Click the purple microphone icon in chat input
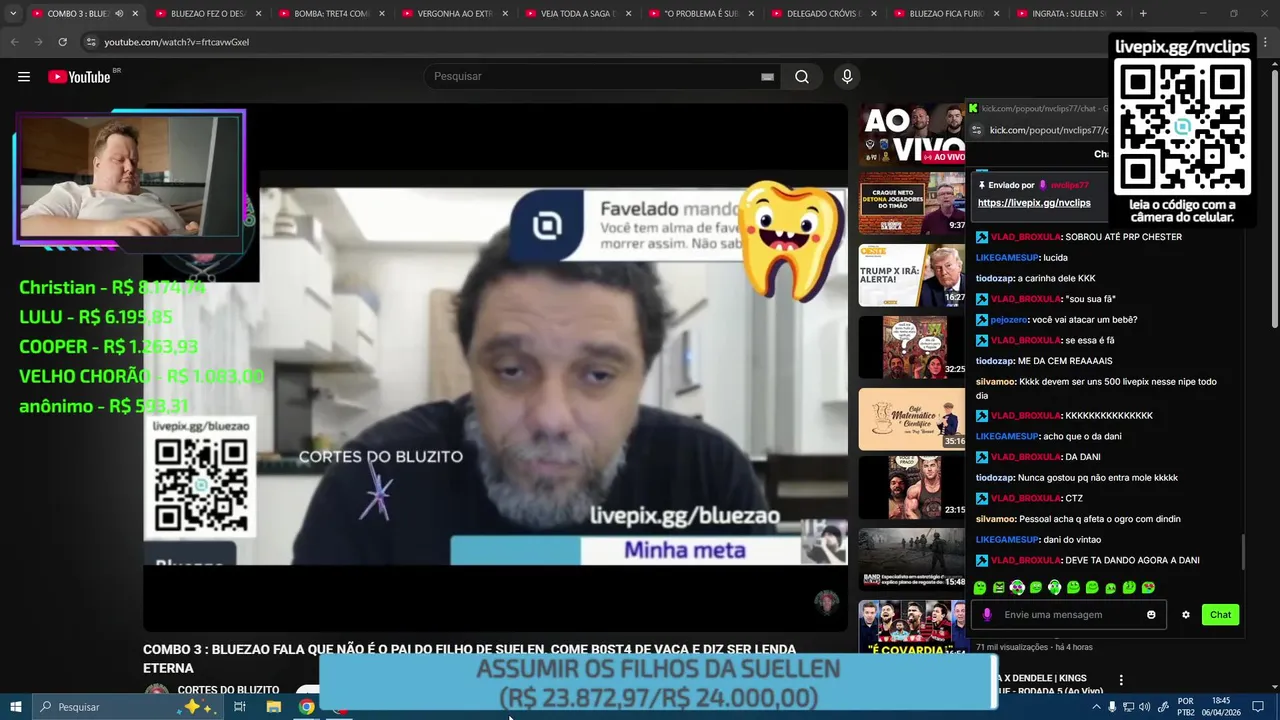Screen dimensions: 1280x720 click(987, 615)
